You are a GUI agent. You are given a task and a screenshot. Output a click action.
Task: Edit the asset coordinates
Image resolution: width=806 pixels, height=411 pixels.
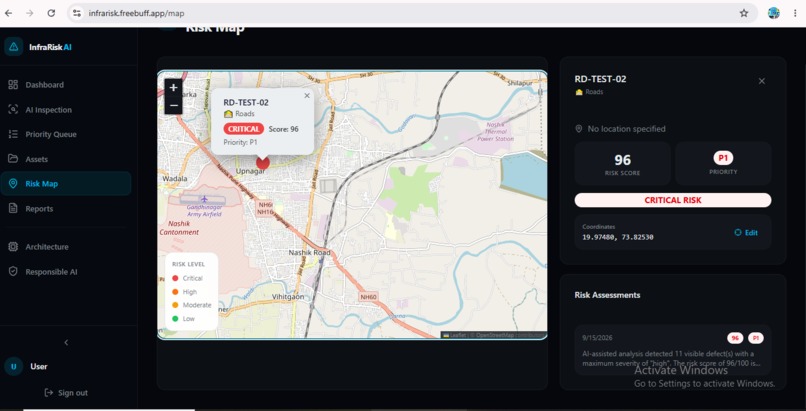[x=746, y=233]
